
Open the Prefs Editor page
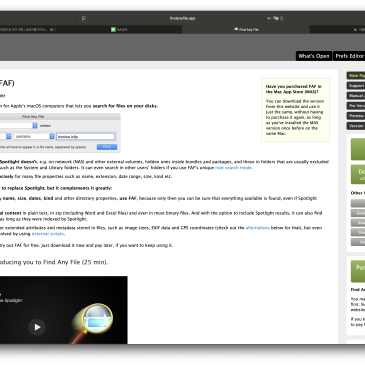[x=349, y=56]
